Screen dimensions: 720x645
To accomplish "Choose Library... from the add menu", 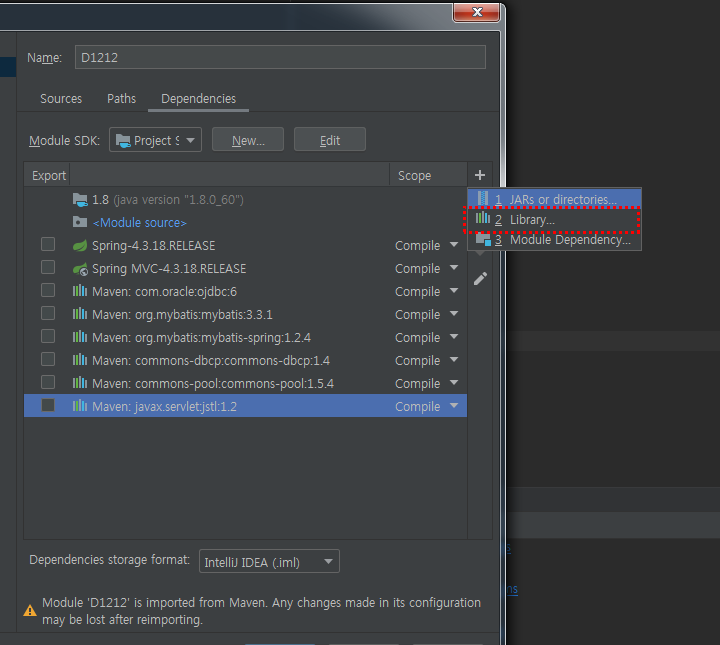I will pyautogui.click(x=555, y=219).
